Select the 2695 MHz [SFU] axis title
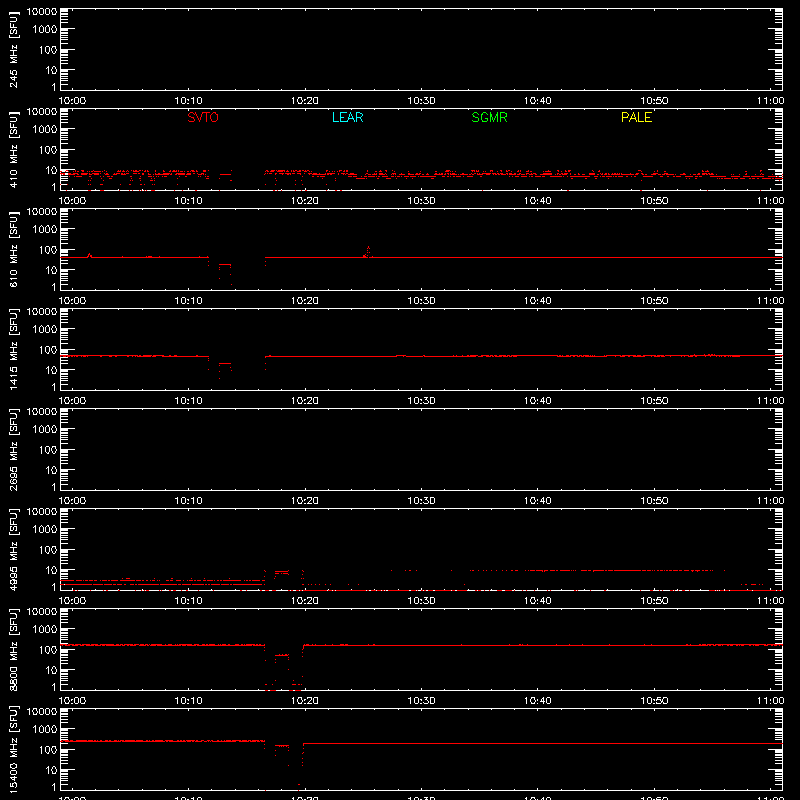800x800 pixels. [x=14, y=449]
